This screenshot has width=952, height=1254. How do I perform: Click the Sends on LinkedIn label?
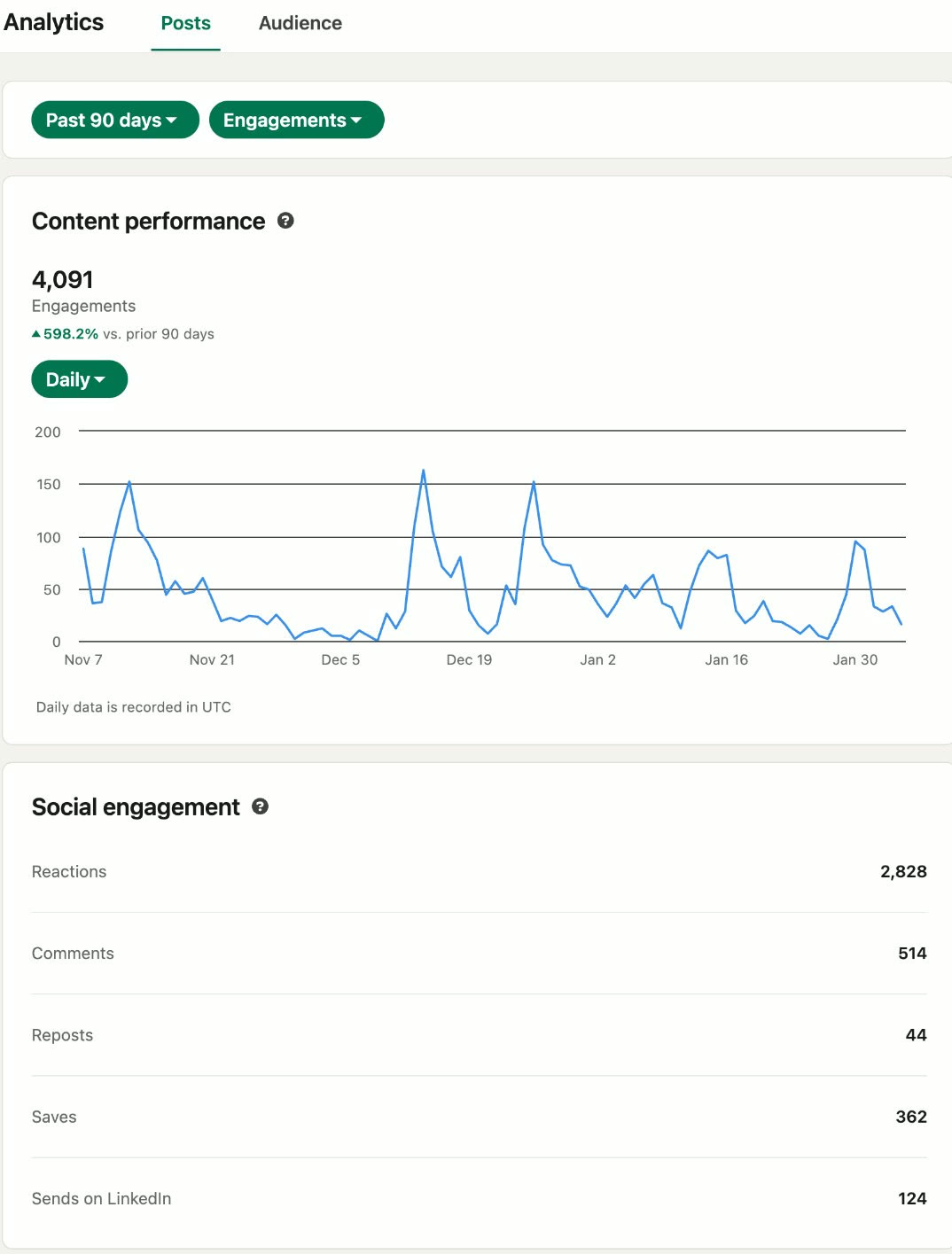[102, 1198]
